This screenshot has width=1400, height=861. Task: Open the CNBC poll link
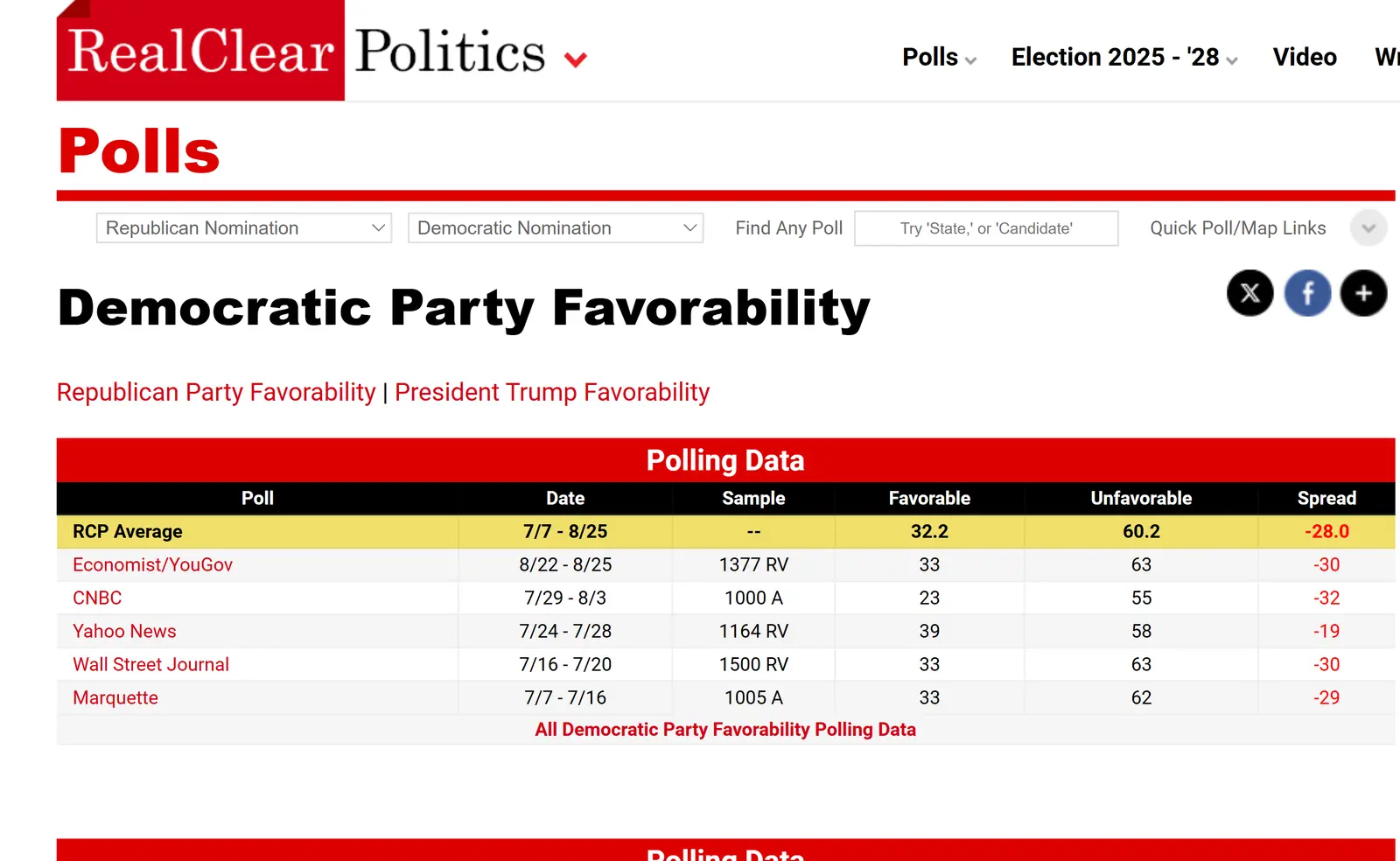pyautogui.click(x=97, y=598)
